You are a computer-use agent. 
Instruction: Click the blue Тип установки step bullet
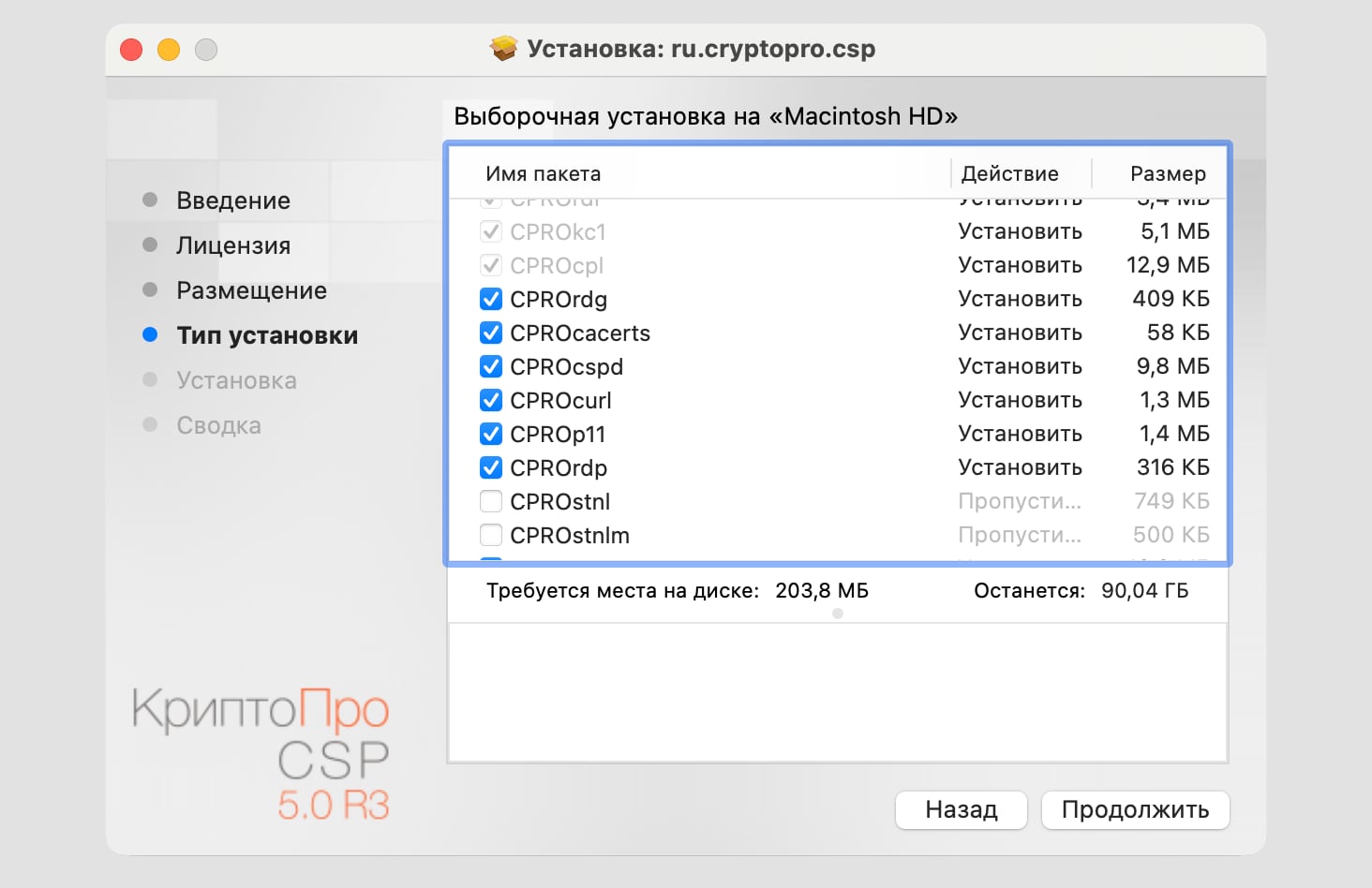click(x=150, y=335)
